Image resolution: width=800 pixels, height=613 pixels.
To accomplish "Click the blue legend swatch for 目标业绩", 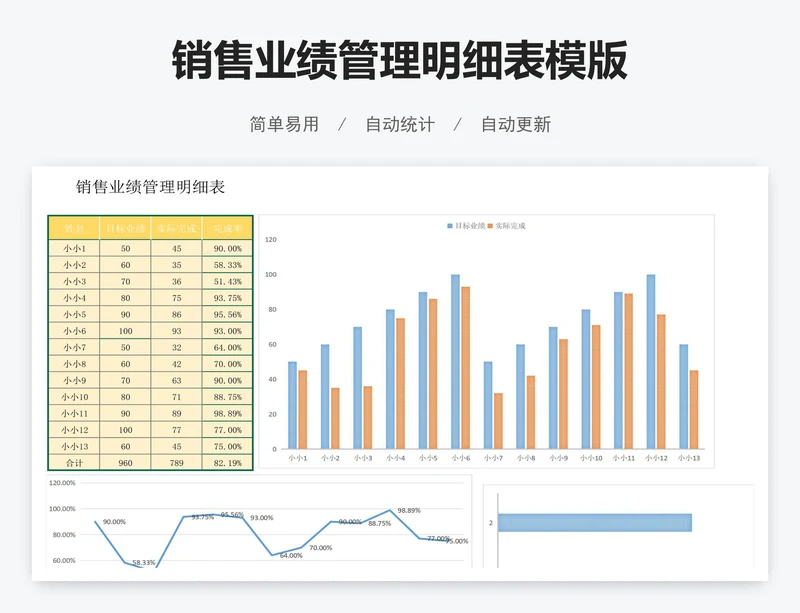I will pyautogui.click(x=450, y=226).
